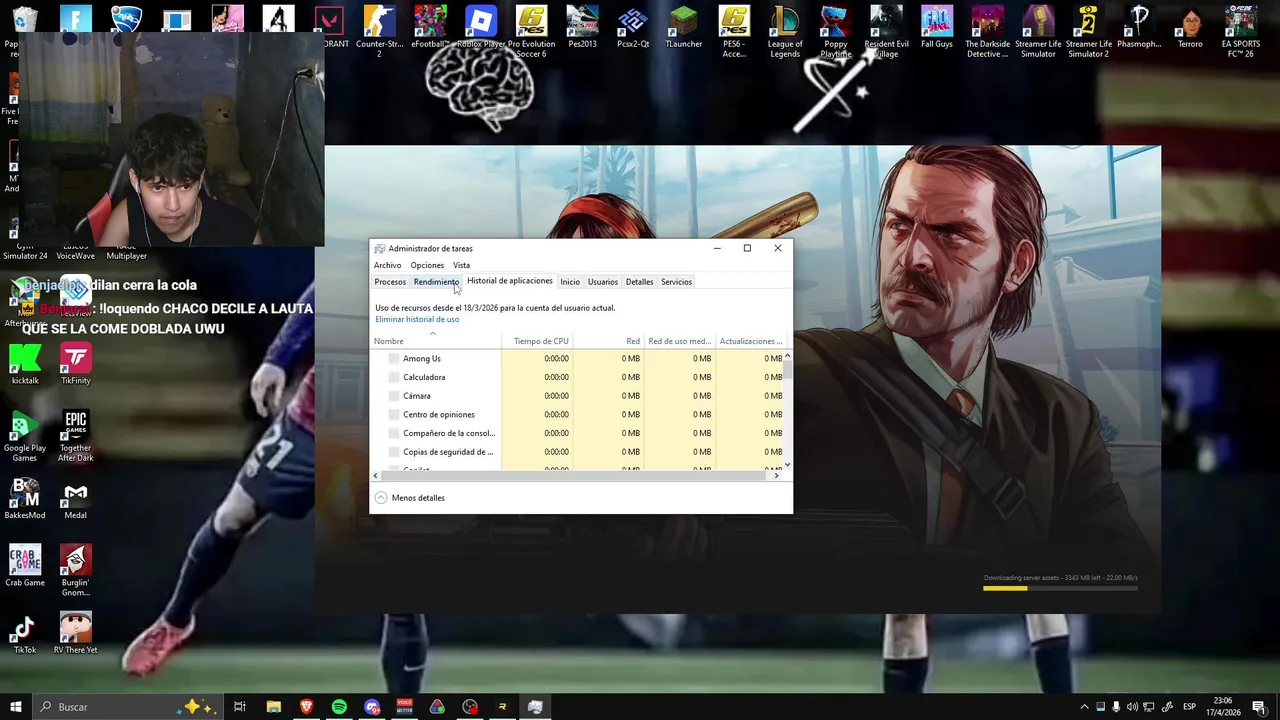Open Spotify from the taskbar
Screen dimensions: 1280x720
point(339,707)
